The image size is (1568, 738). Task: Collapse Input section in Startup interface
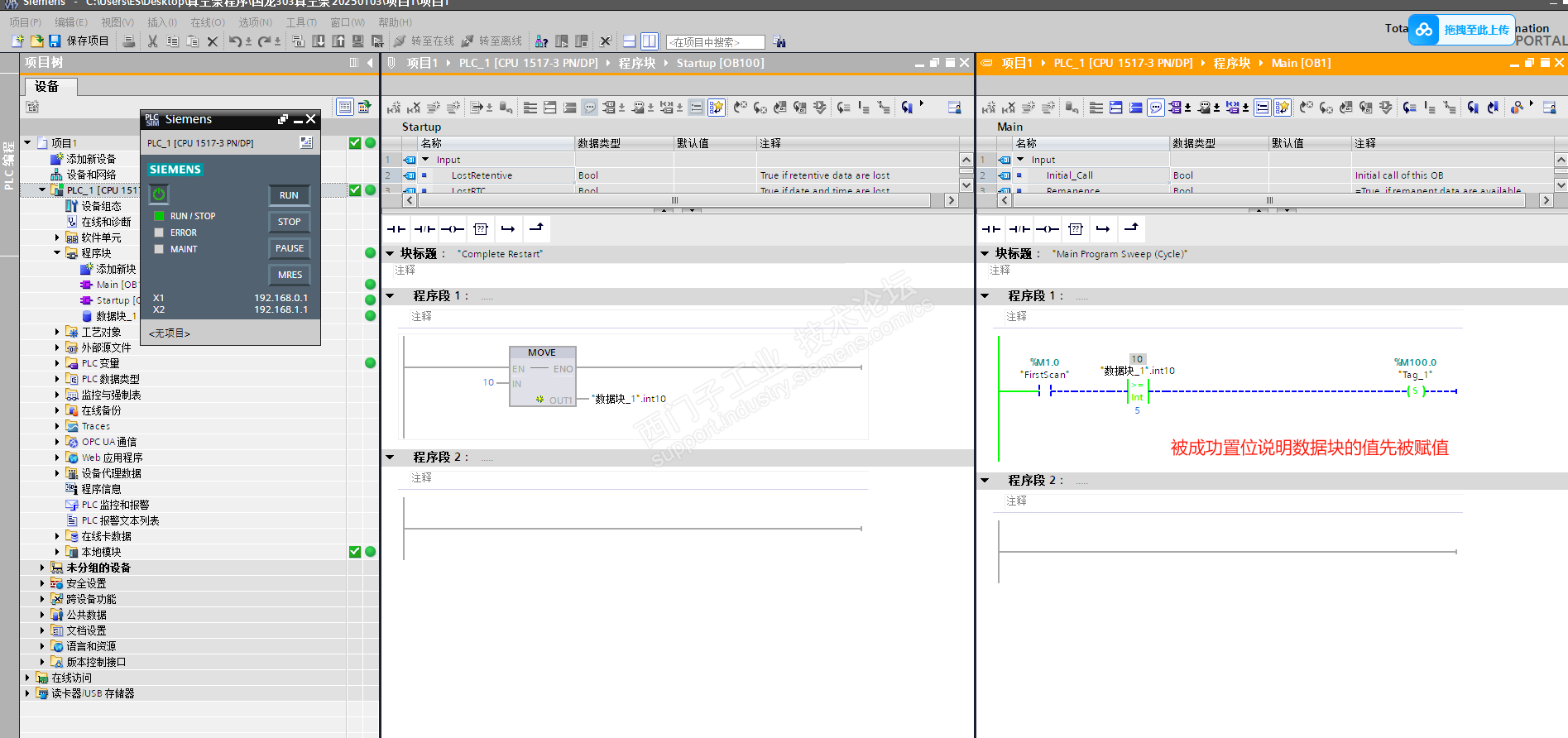click(425, 160)
